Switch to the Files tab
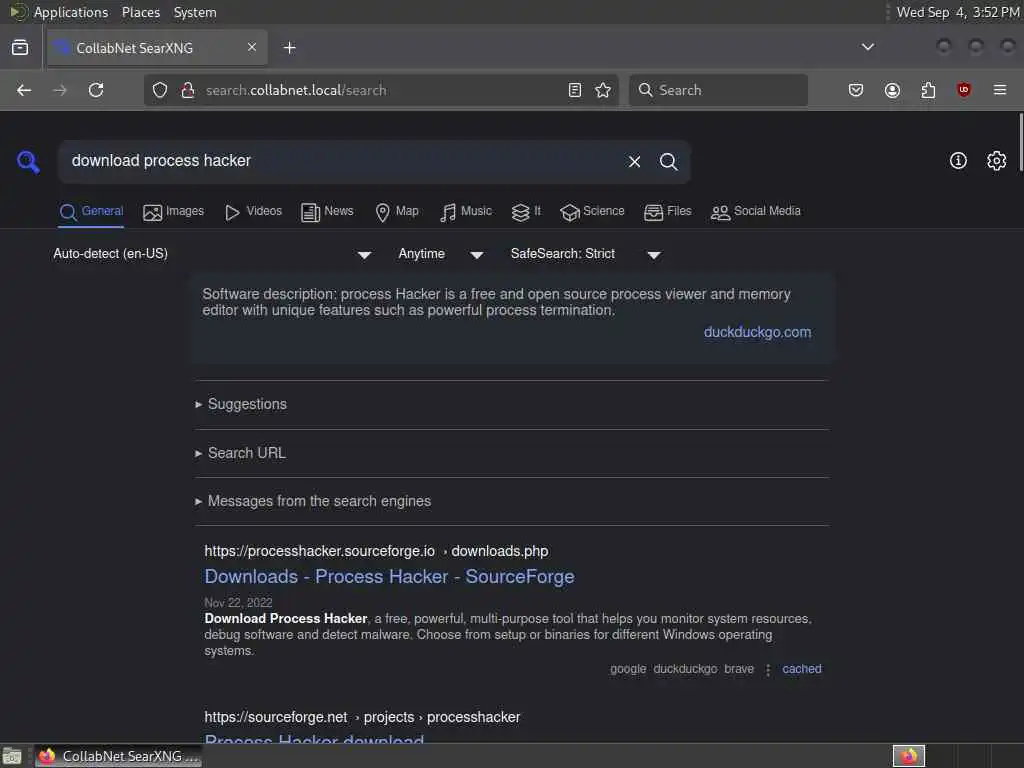The width and height of the screenshot is (1024, 768). tap(667, 212)
